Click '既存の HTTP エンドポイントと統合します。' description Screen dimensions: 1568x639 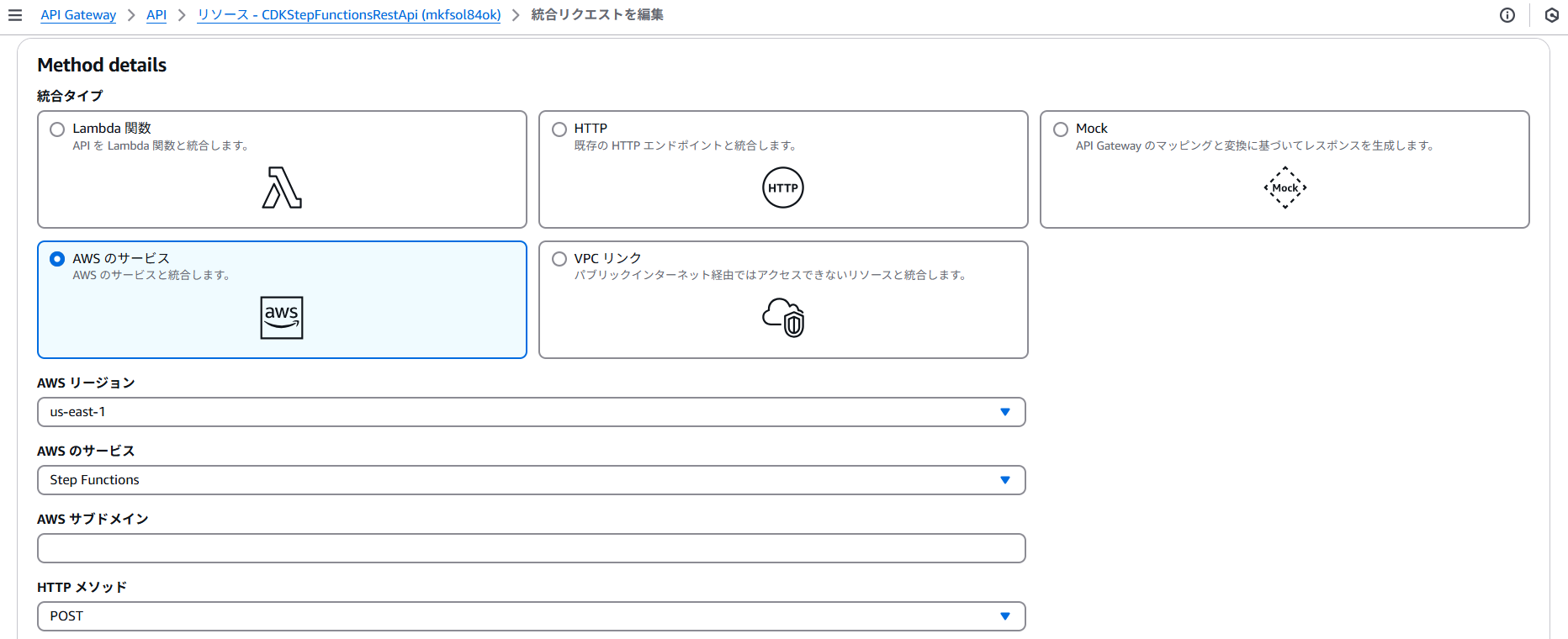[686, 145]
